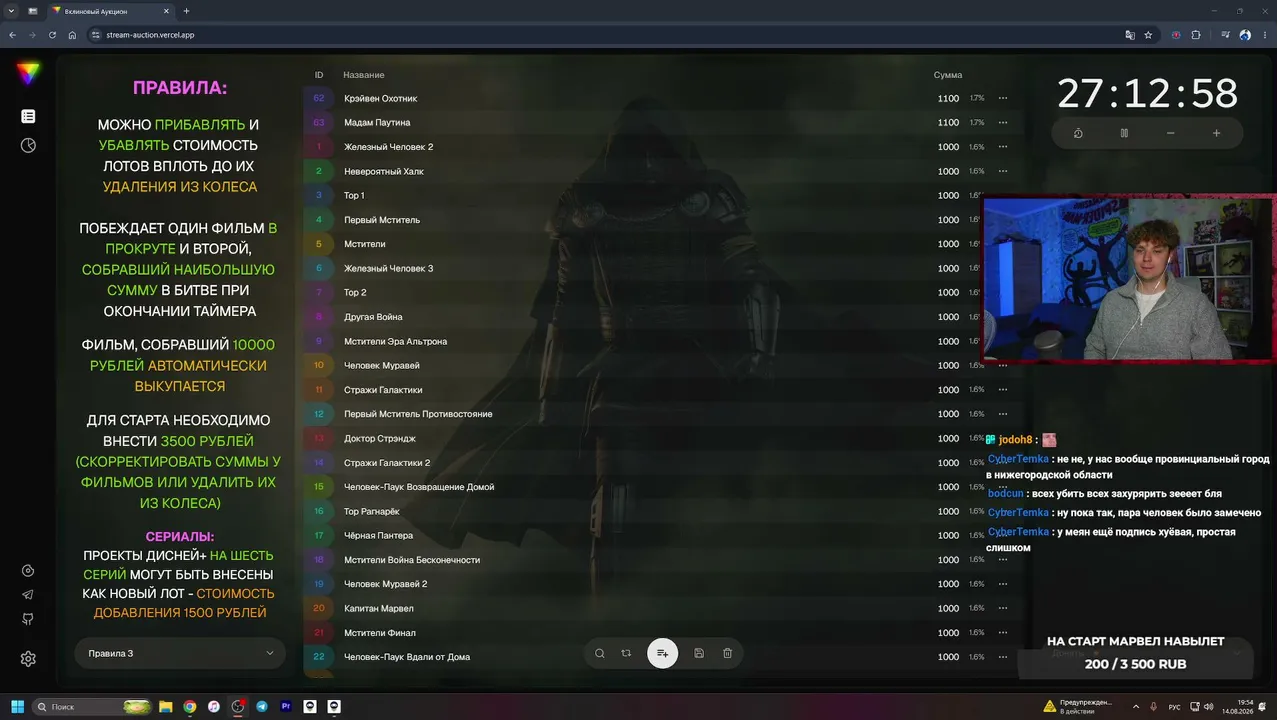Open the lots list view in sidebar
Screen dimensions: 1277x720
(x=28, y=116)
